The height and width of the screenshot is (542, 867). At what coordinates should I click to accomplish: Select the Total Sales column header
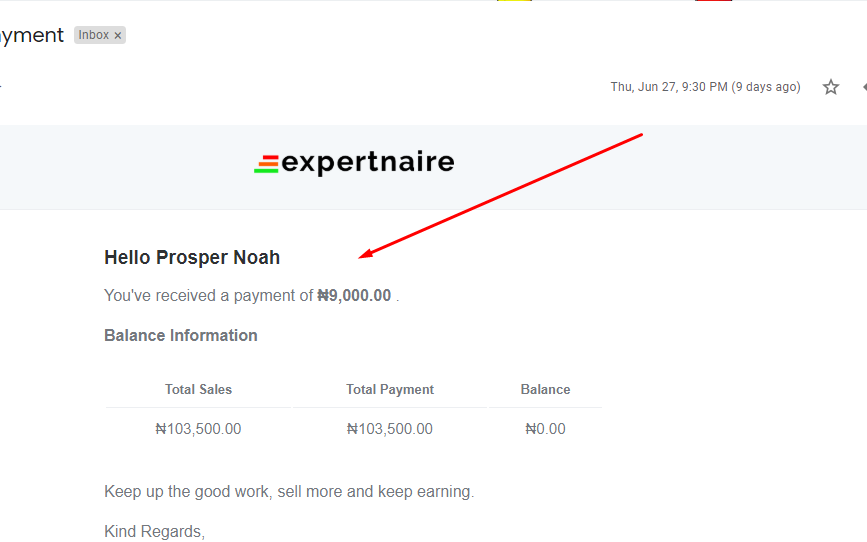198,389
